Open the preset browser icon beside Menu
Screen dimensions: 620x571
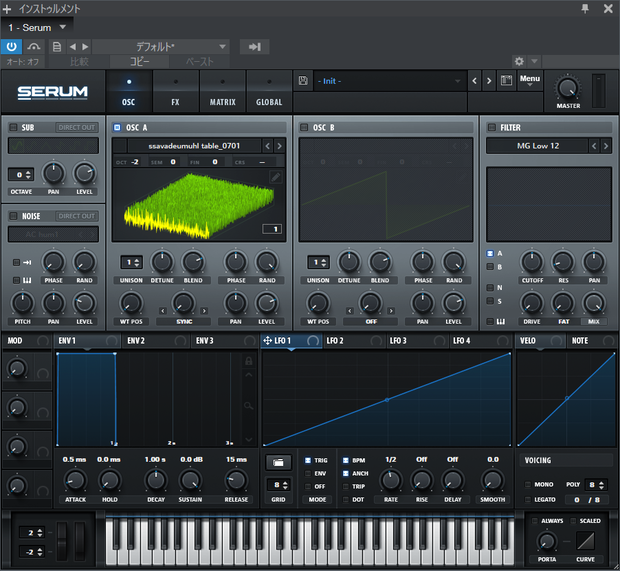pyautogui.click(x=507, y=81)
